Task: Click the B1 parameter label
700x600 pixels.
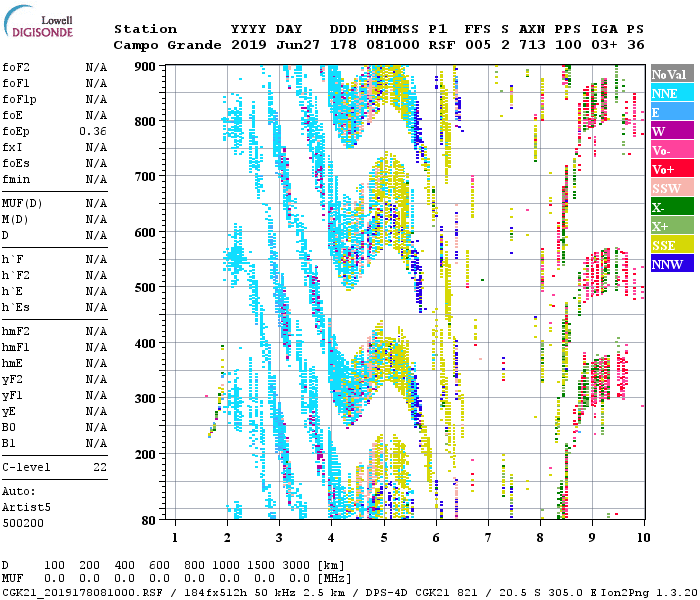Action: point(8,443)
